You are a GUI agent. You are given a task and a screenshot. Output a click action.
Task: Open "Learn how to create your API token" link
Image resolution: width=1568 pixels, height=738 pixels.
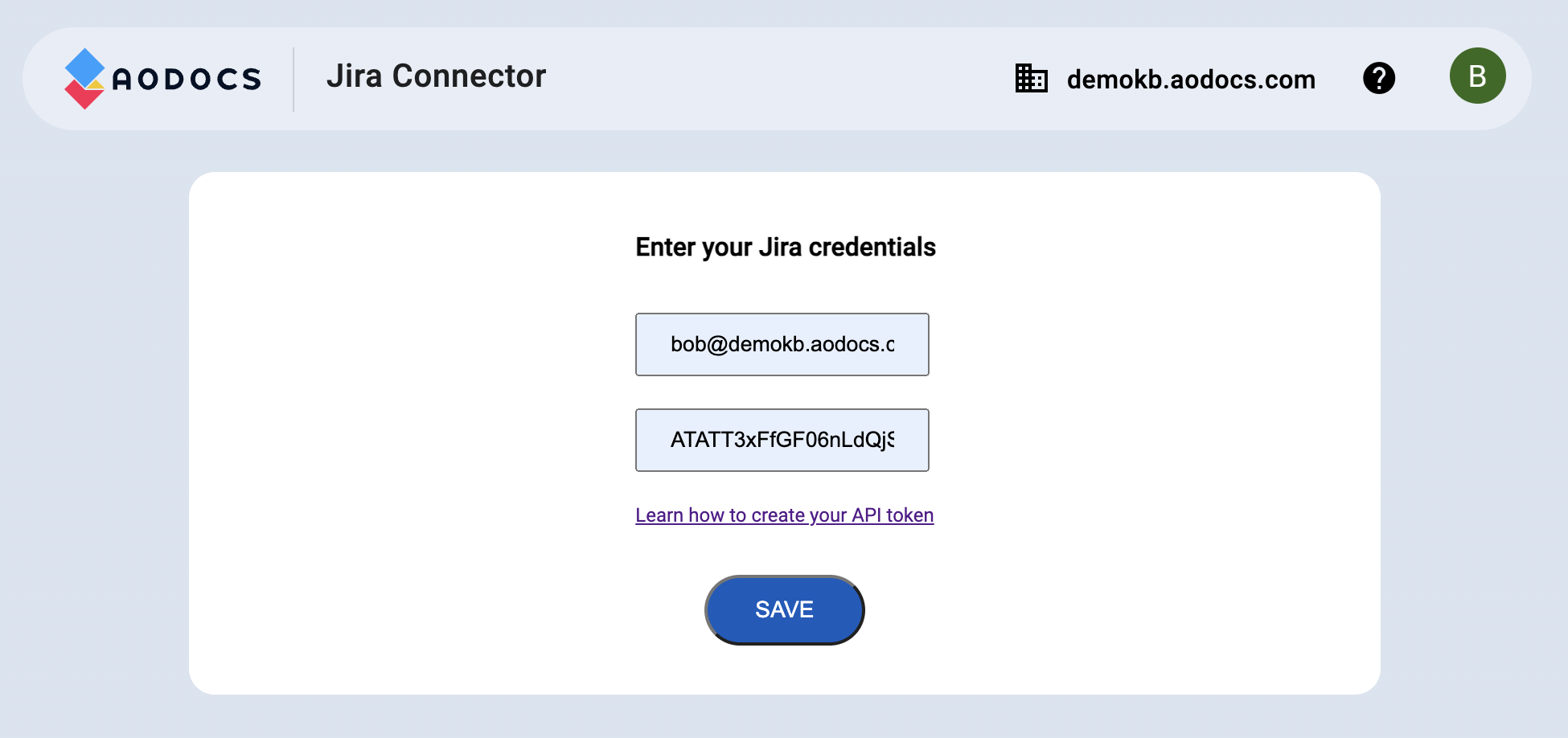(x=784, y=515)
